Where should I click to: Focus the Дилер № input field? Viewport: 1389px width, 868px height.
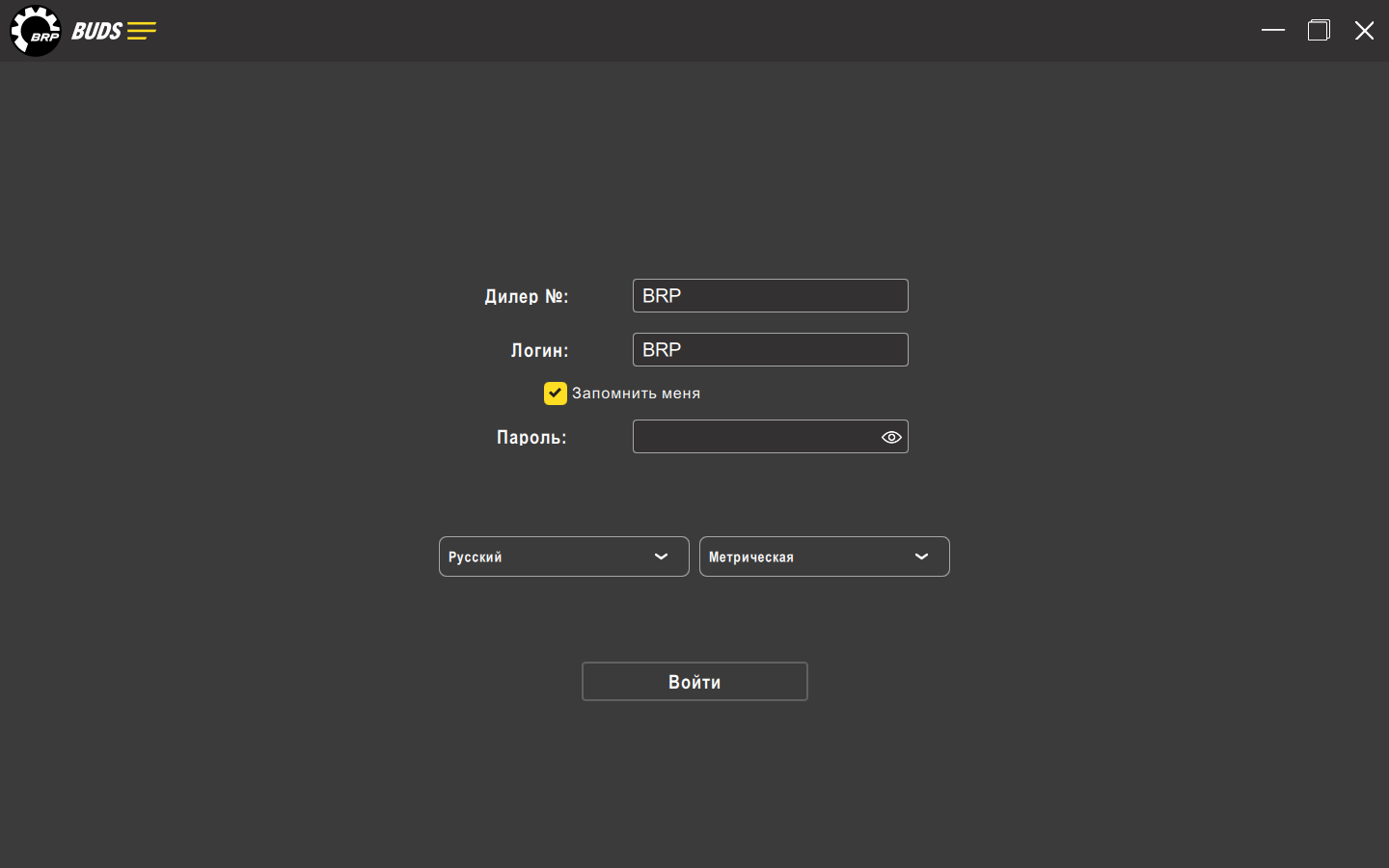click(771, 296)
